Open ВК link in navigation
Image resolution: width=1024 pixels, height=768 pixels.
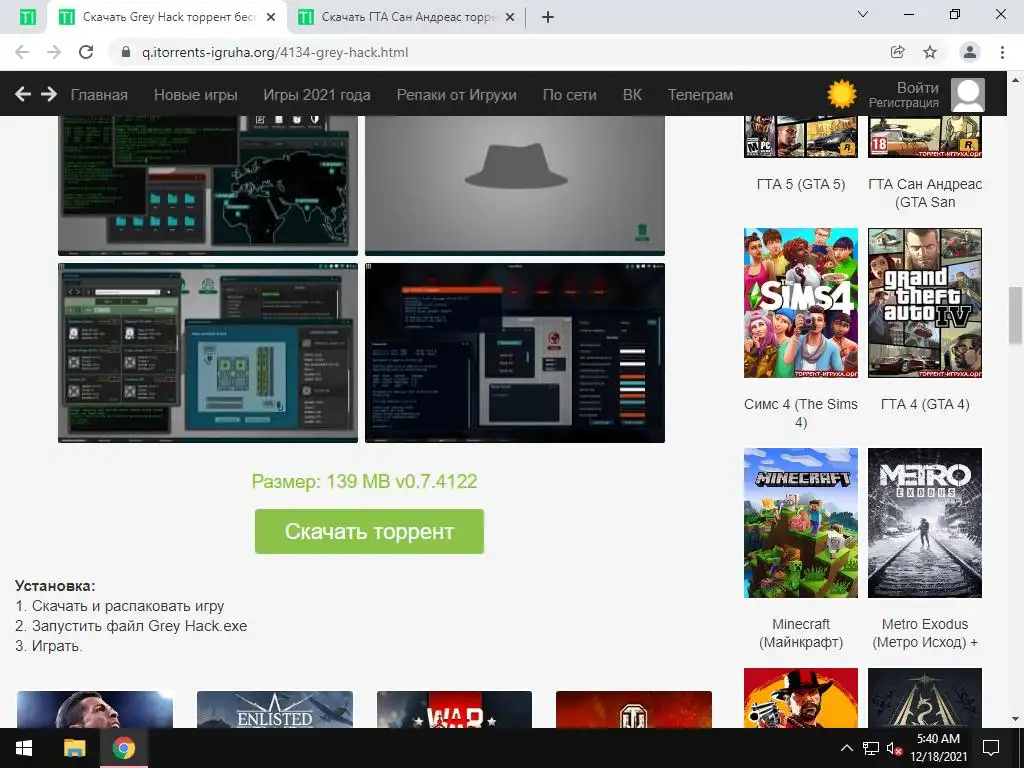click(632, 95)
